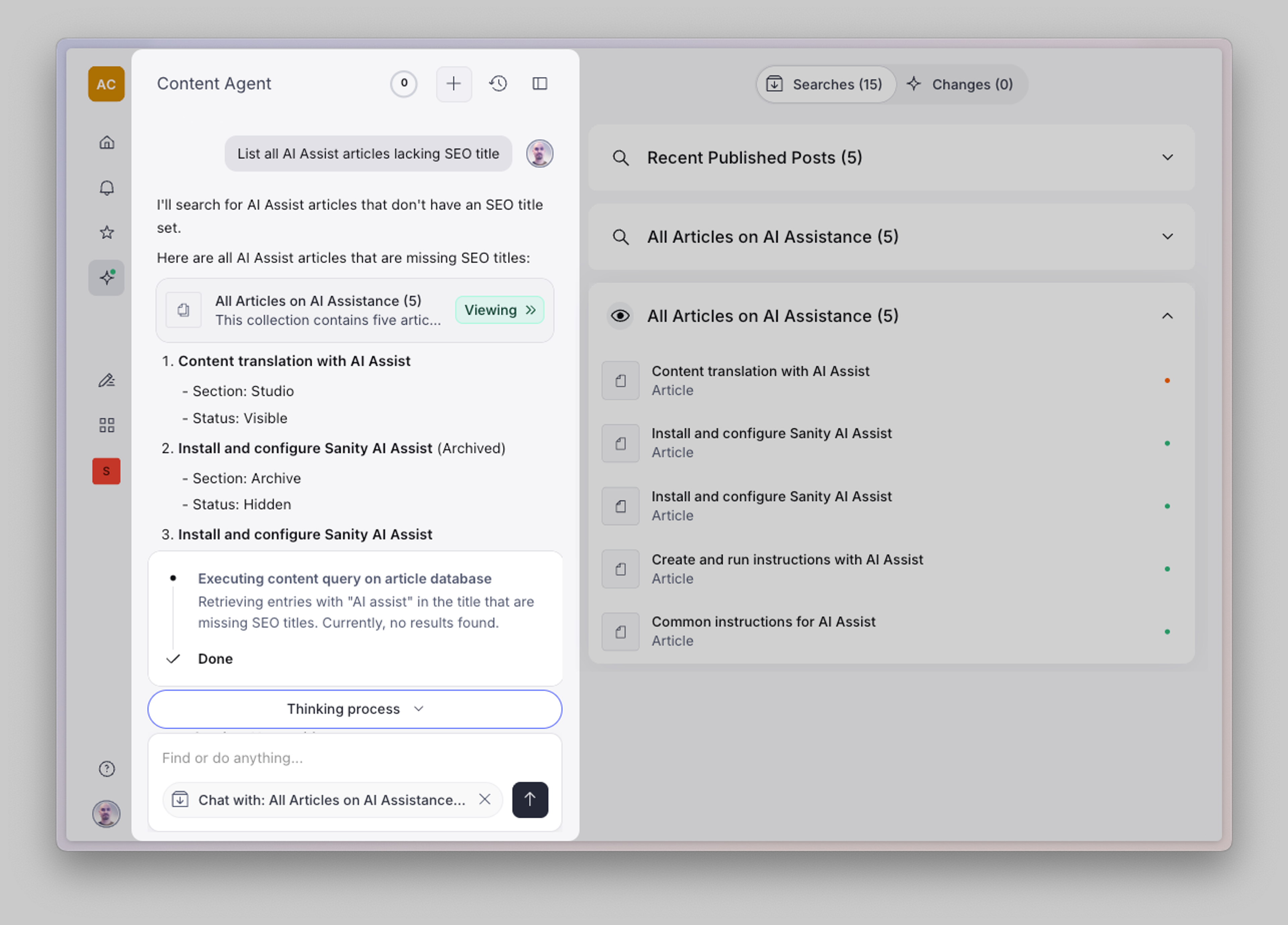Click document icon in collection card
Image resolution: width=1288 pixels, height=925 pixels.
[x=183, y=310]
